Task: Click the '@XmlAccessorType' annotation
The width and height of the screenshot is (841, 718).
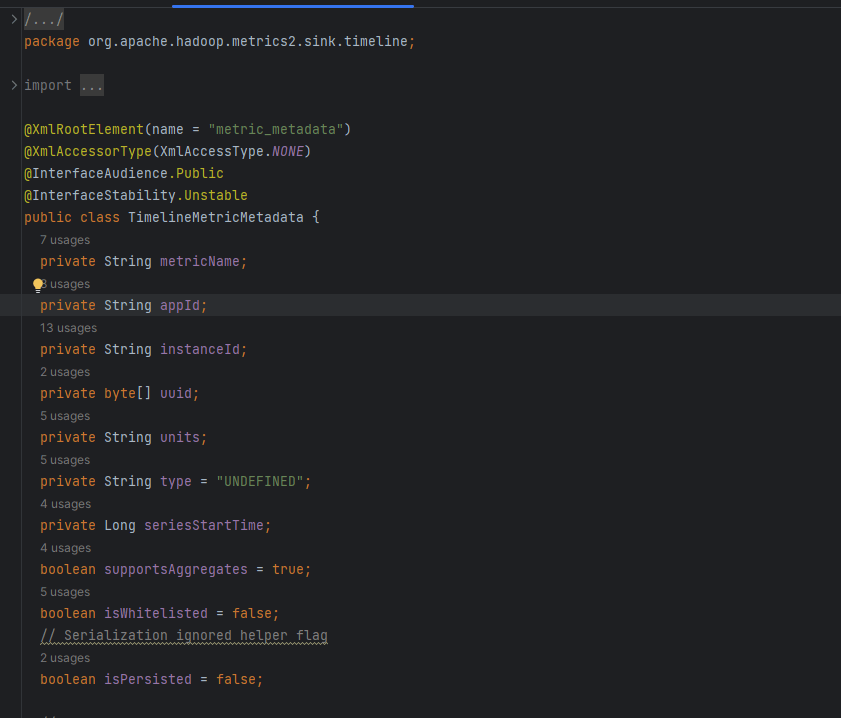Action: click(x=88, y=151)
